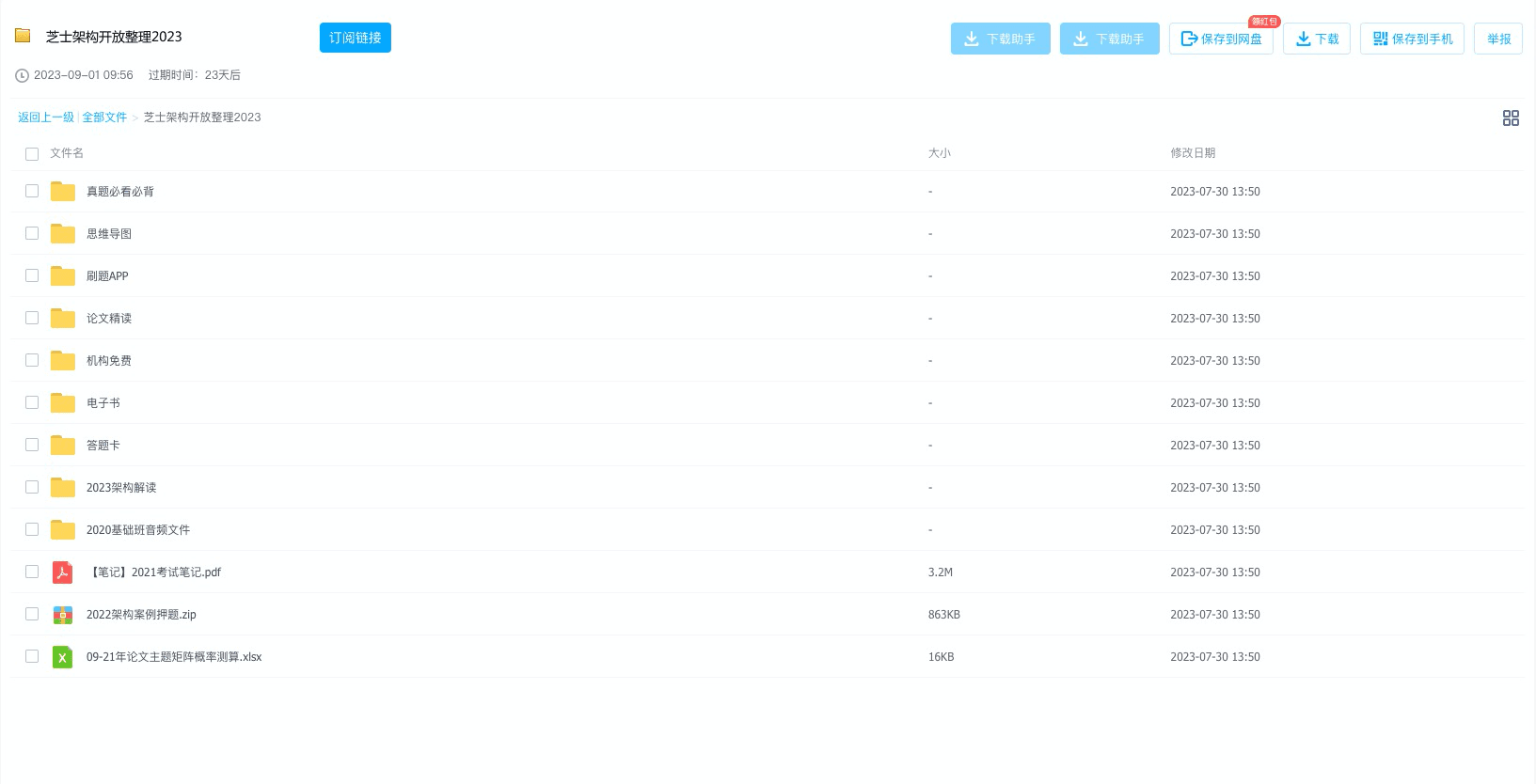Check the box for 论文精读

32,318
